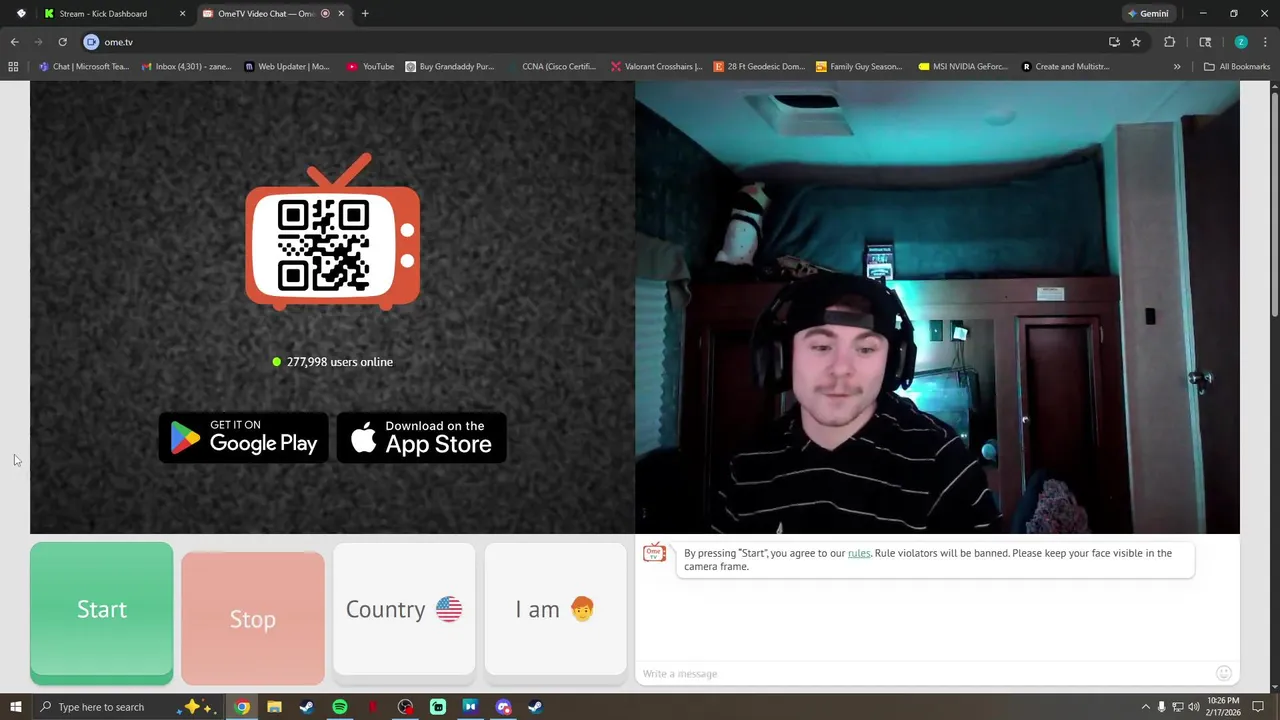Open the first Steam icon in the taskbar, next to File Explorer
Screen dimensions: 1280x720
click(x=307, y=707)
